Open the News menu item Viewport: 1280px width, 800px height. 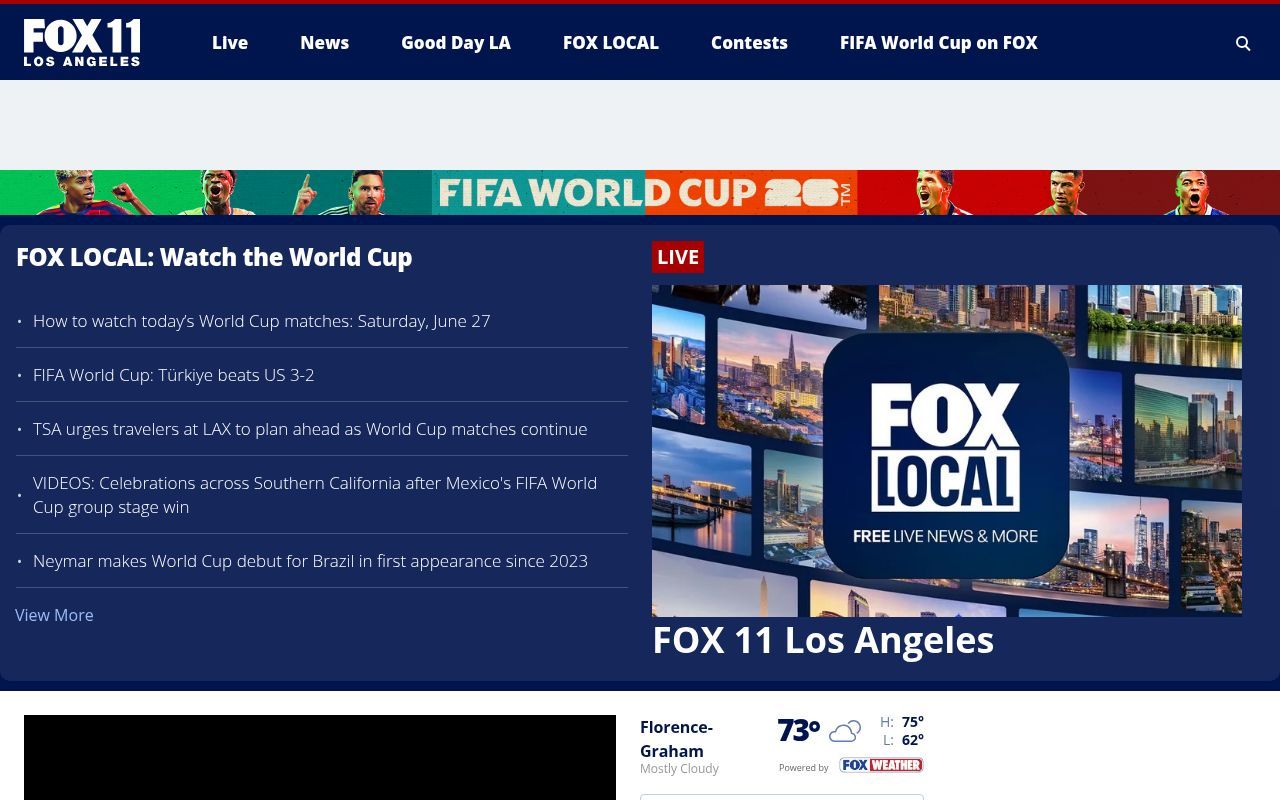tap(324, 43)
